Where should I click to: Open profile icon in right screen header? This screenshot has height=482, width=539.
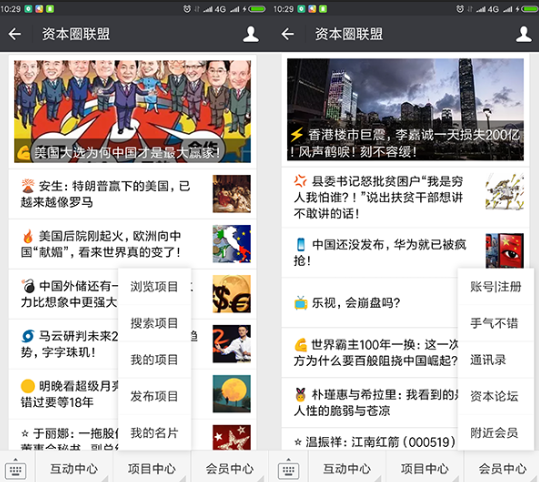(x=524, y=34)
